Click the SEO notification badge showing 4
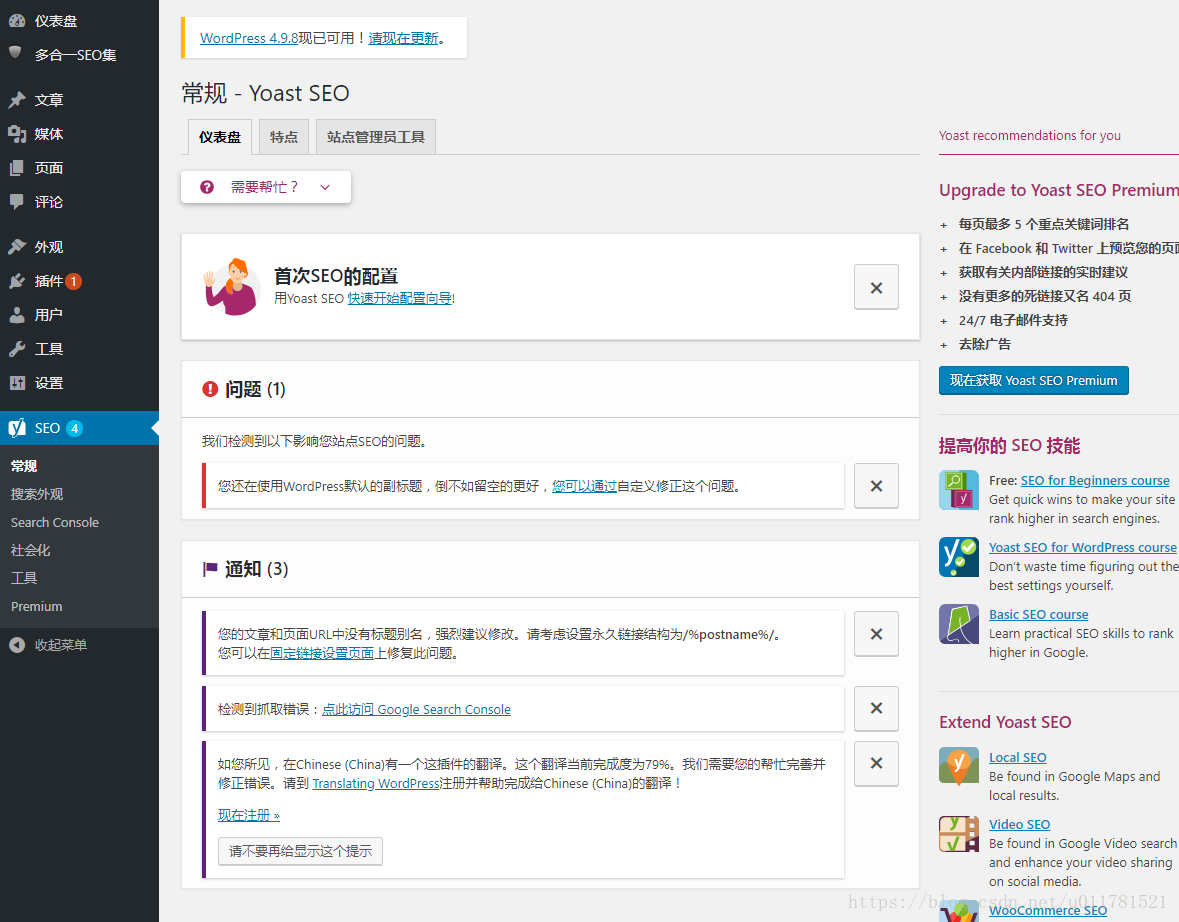The image size is (1179, 922). (x=74, y=428)
